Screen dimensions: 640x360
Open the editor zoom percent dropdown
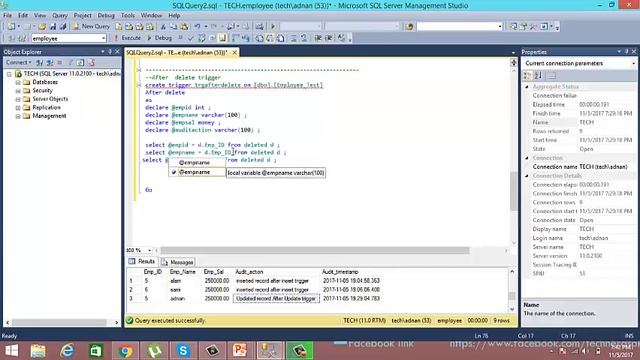149,250
